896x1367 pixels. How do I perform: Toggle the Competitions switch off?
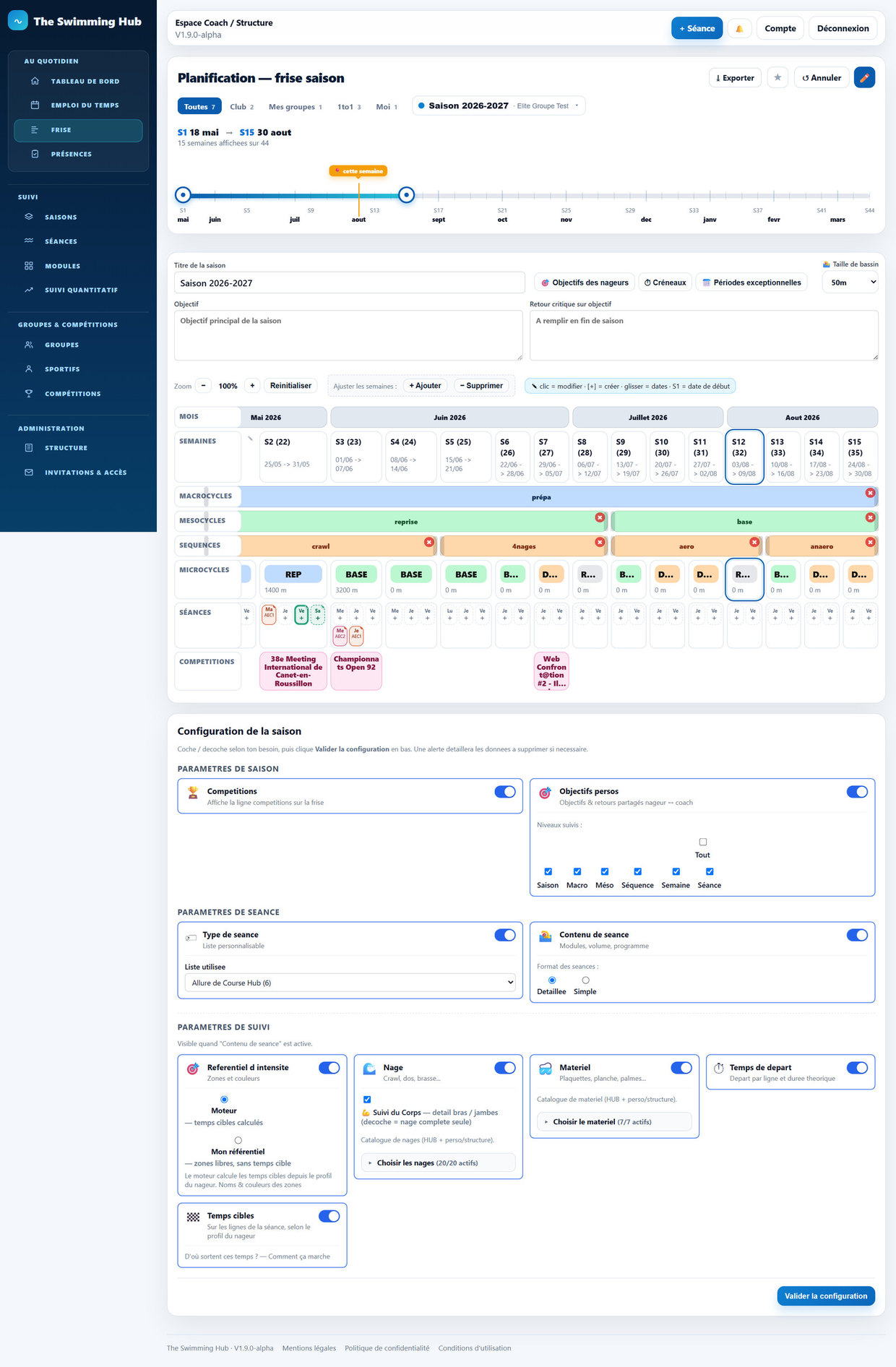click(x=505, y=792)
